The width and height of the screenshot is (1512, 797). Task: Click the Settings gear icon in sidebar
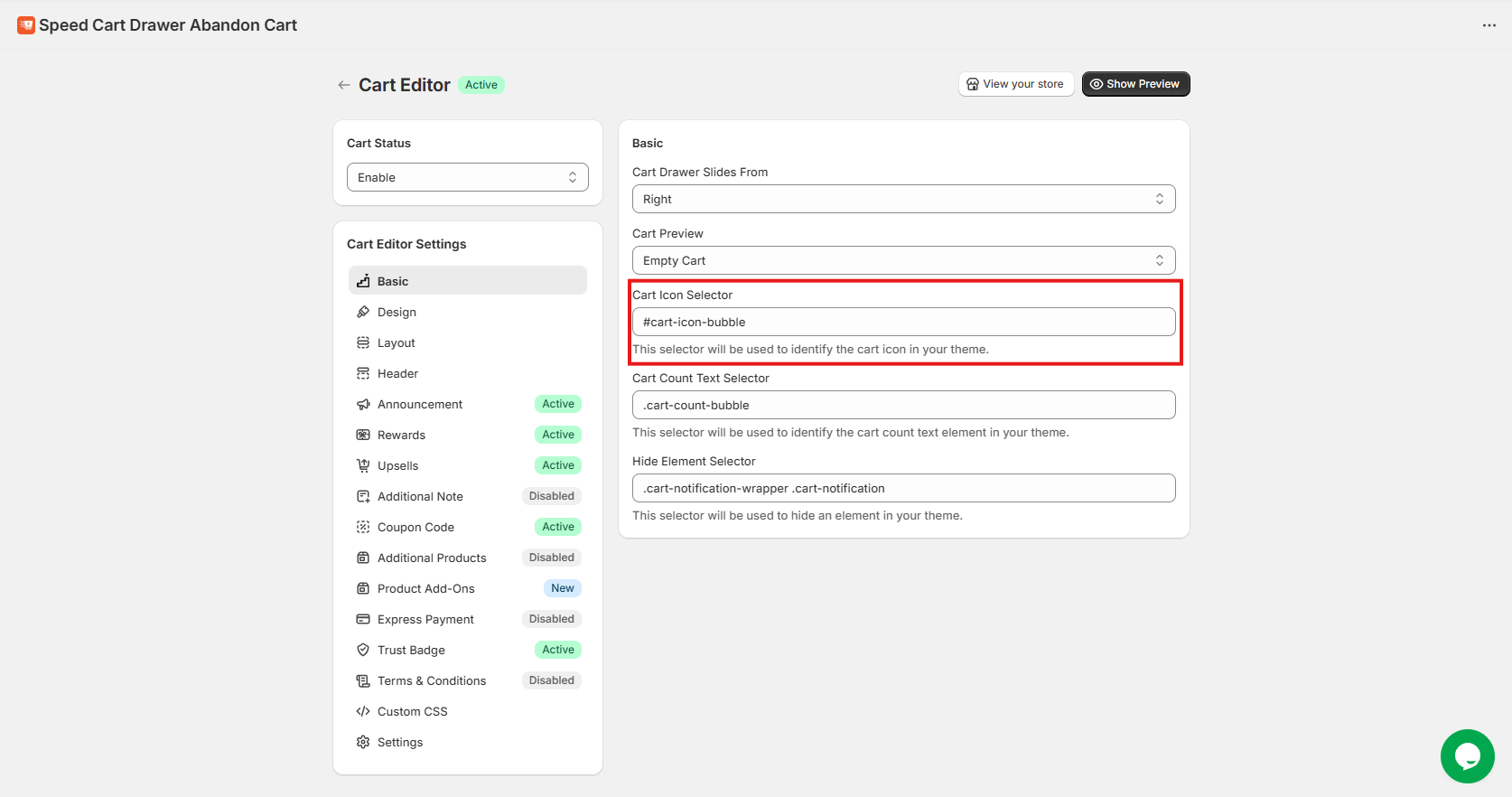[x=363, y=742]
